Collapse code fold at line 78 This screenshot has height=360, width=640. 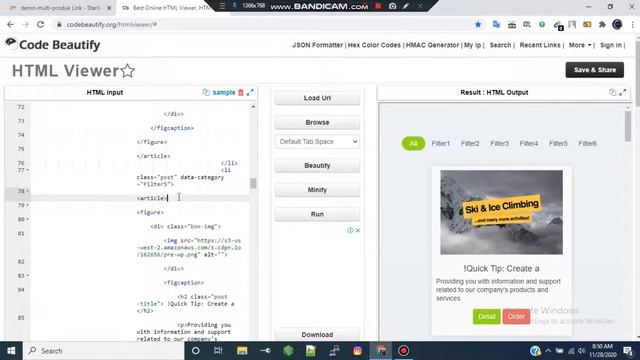tap(27, 191)
